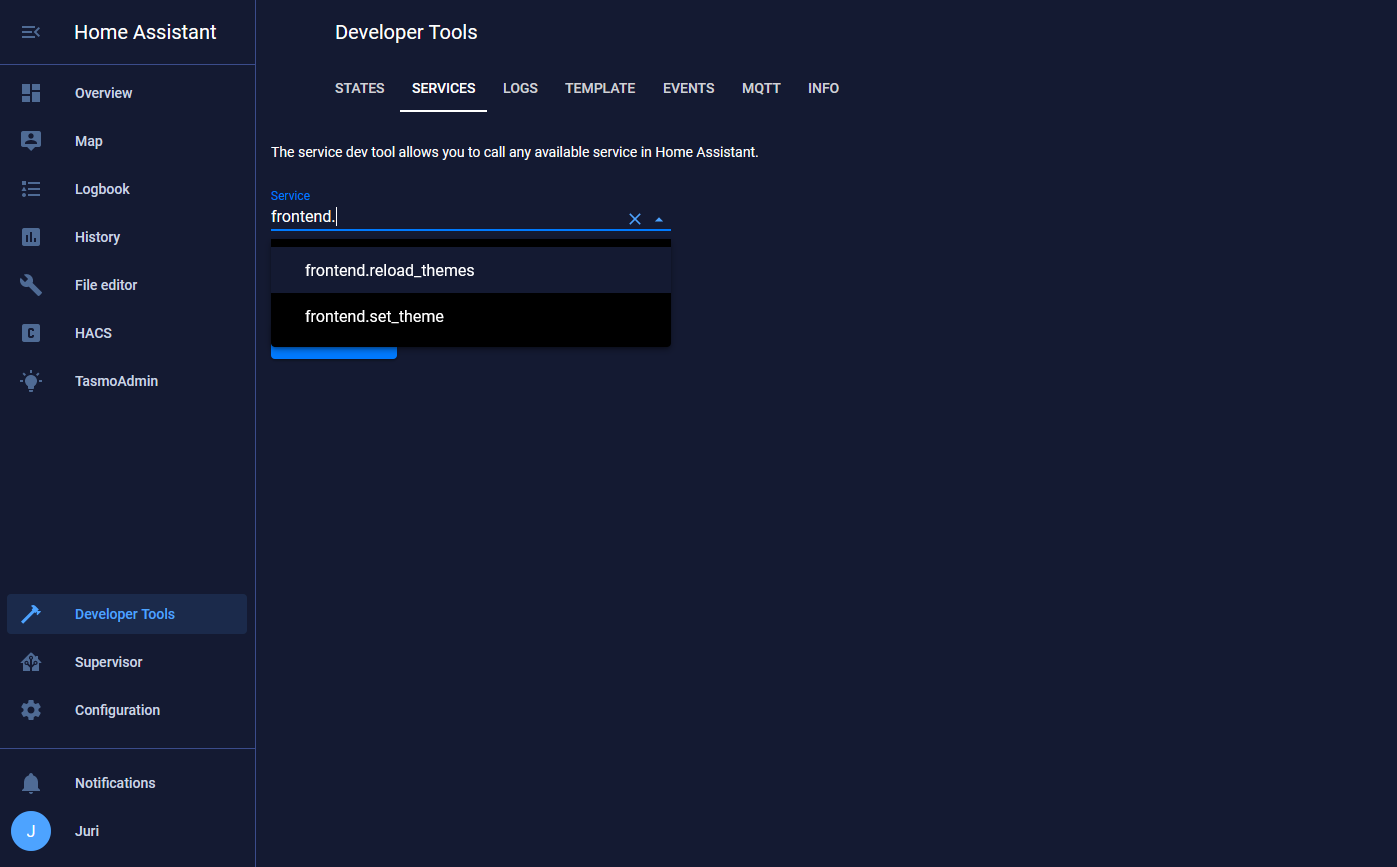This screenshot has height=867, width=1397.
Task: Switch to the Logs tab
Action: click(x=520, y=88)
